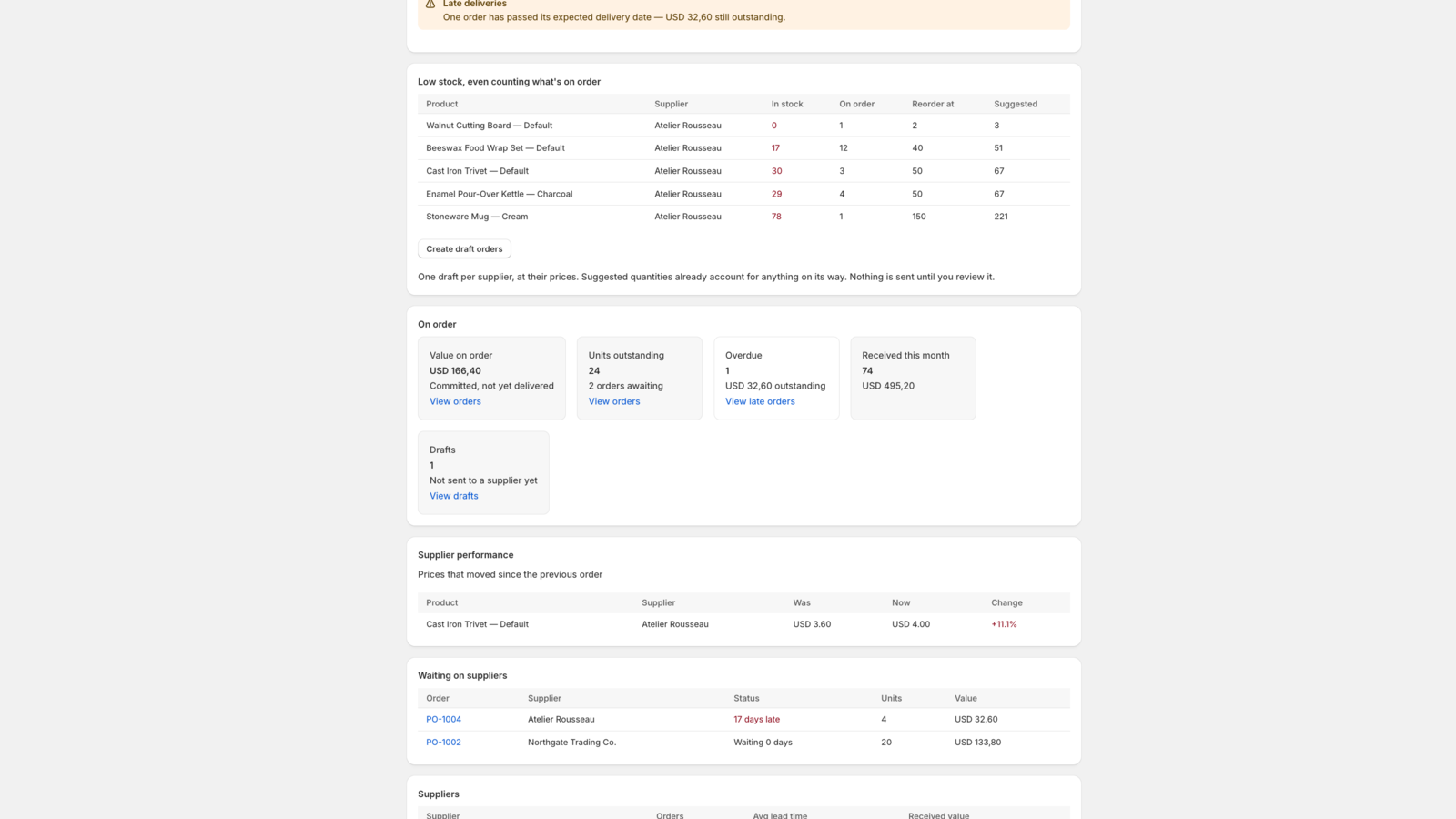Select the Walnut Cutting Board — Default row
This screenshot has width=1456, height=819.
[743, 126]
